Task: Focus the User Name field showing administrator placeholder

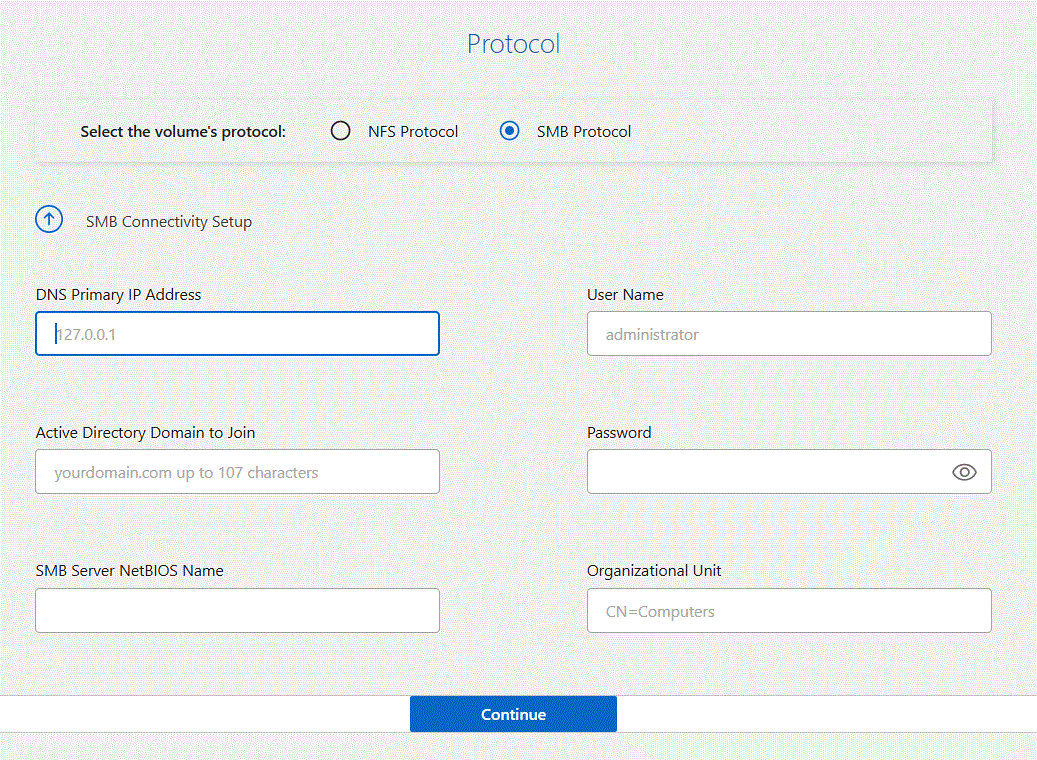Action: pos(788,333)
